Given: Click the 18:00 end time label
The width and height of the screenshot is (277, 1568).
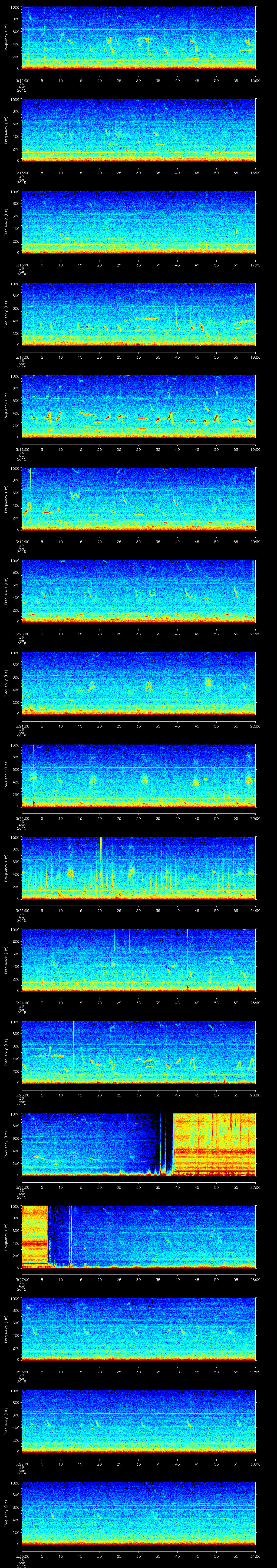Looking at the screenshot, I should pyautogui.click(x=256, y=357).
